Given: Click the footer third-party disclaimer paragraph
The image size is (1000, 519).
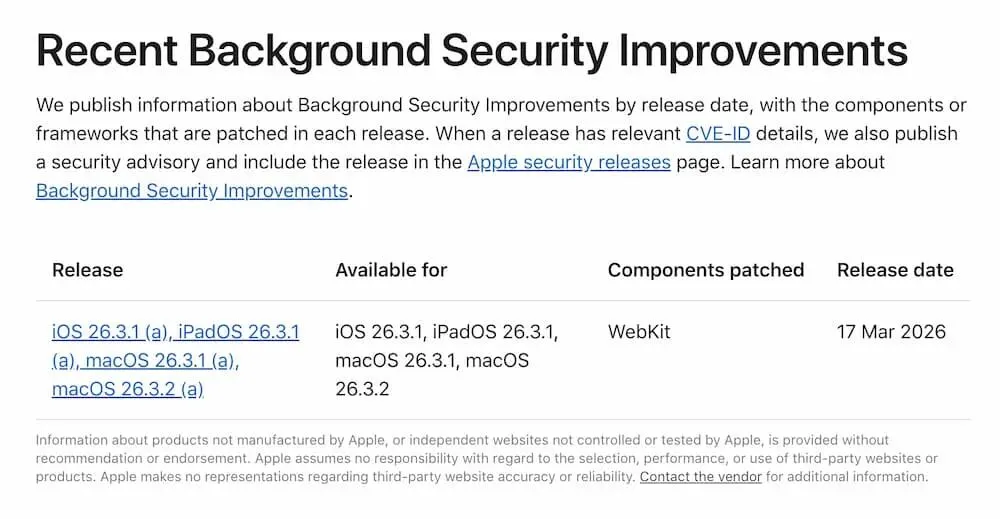Looking at the screenshot, I should 480,458.
